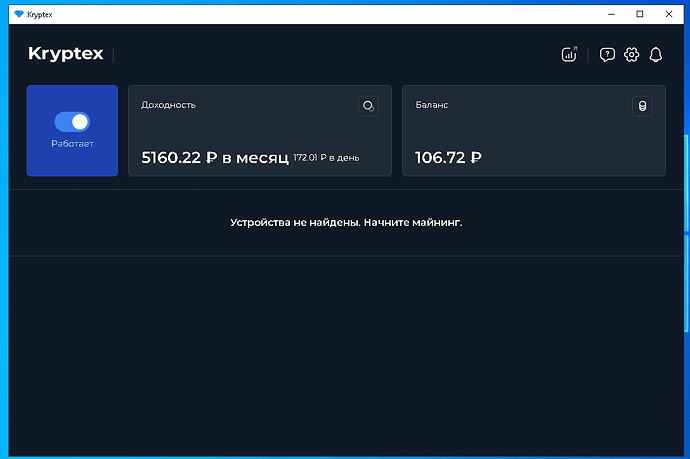
Task: Click the Kryptex logo in the header
Action: point(66,54)
